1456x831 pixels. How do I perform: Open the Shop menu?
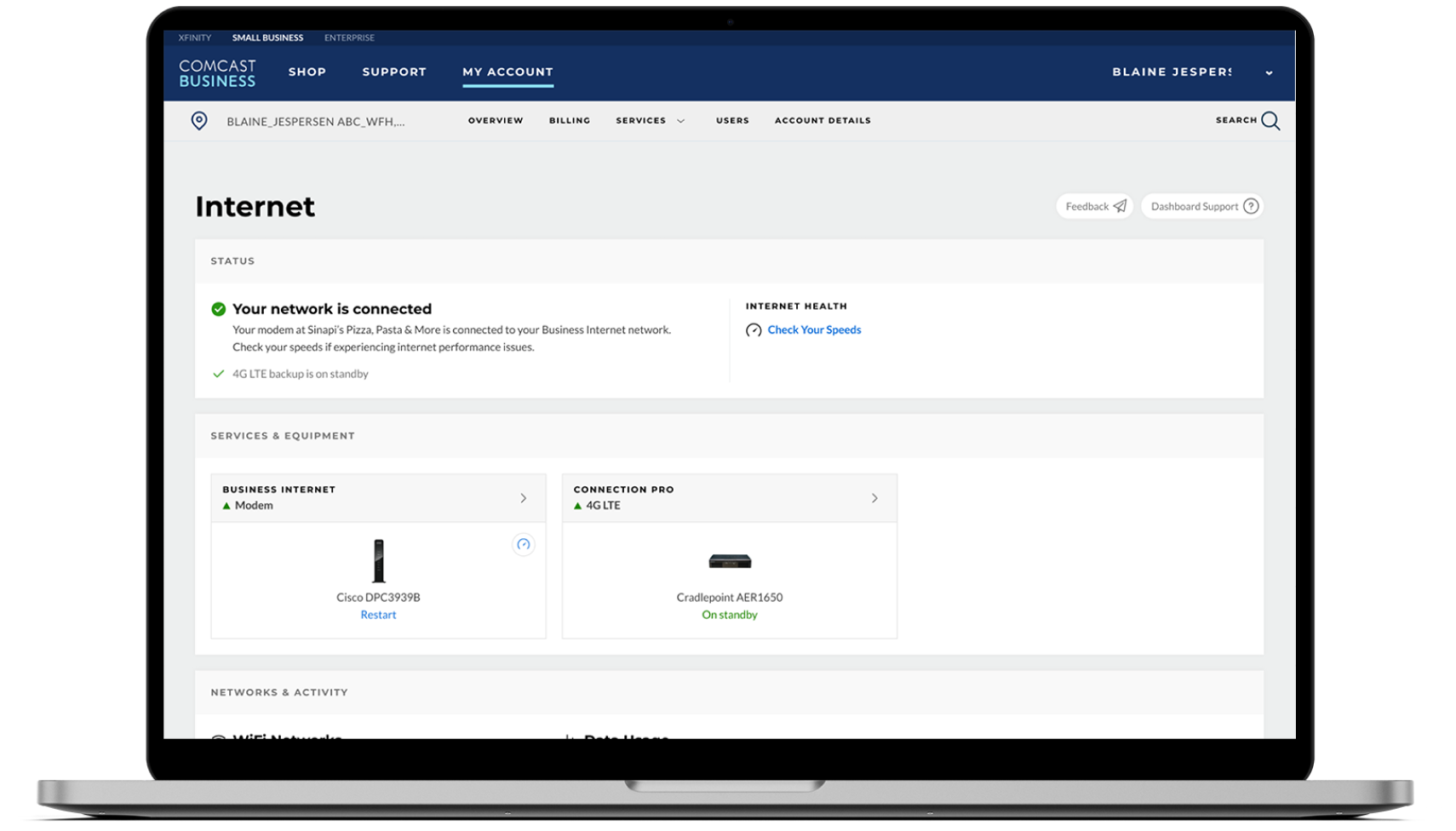tap(307, 72)
